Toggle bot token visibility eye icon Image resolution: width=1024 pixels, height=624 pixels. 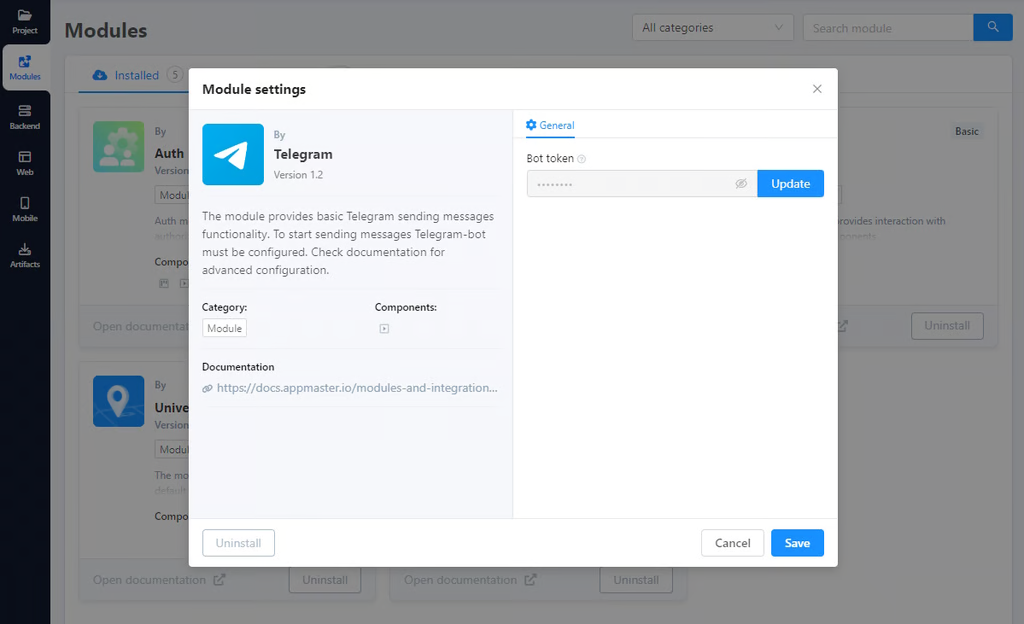[741, 184]
